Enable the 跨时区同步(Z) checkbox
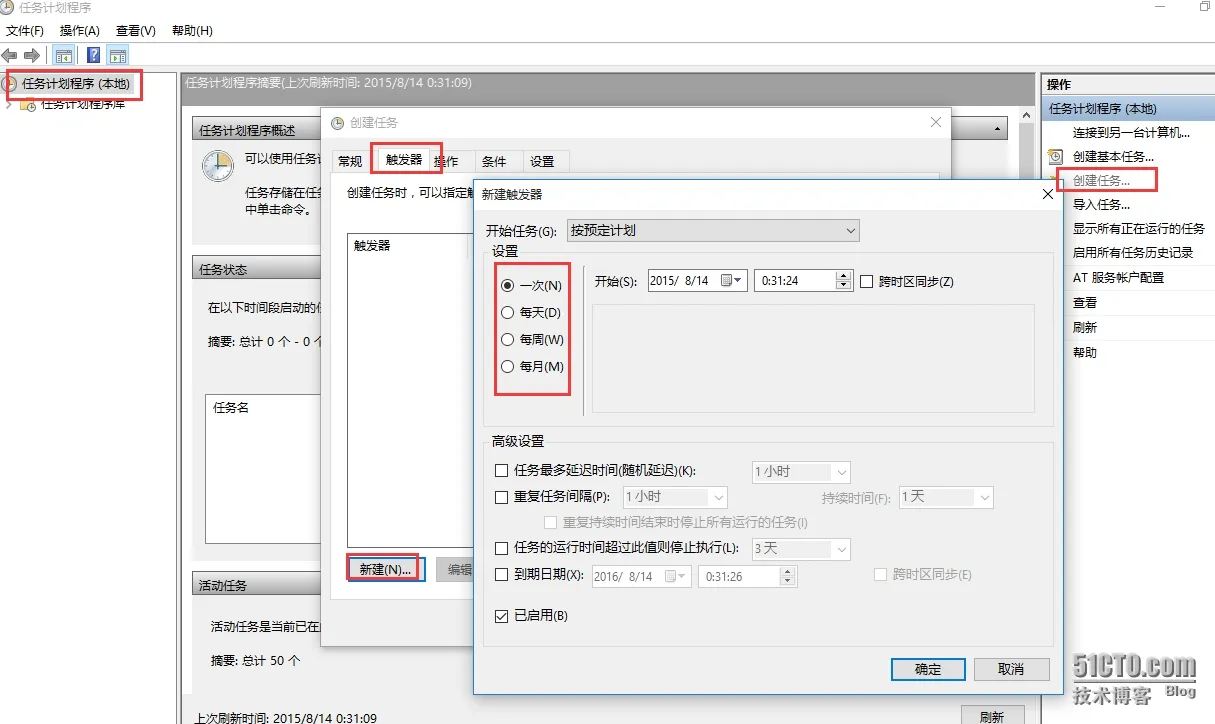Screen dimensions: 1215x724 [867, 282]
